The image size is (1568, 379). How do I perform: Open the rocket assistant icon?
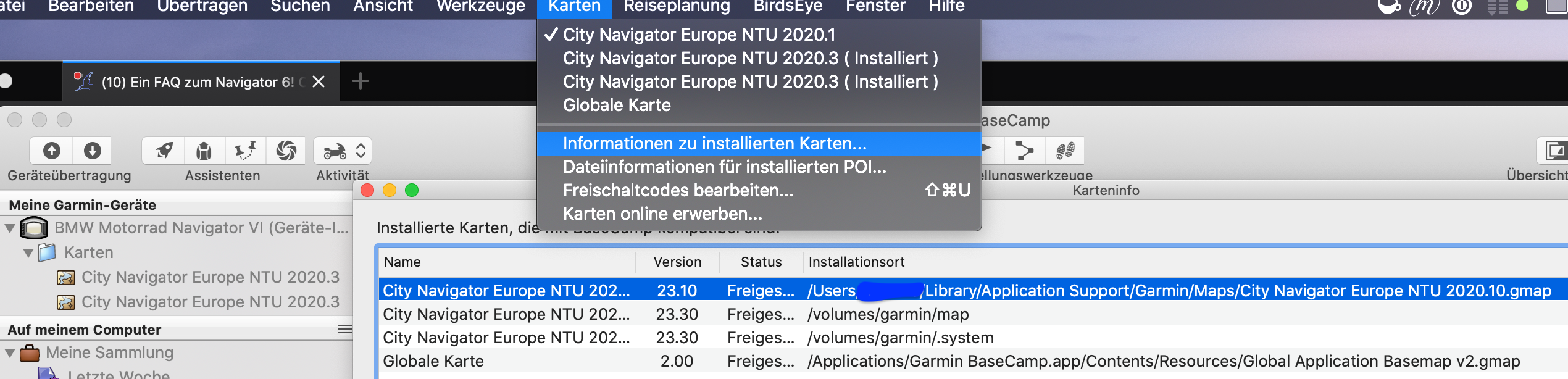pyautogui.click(x=164, y=151)
